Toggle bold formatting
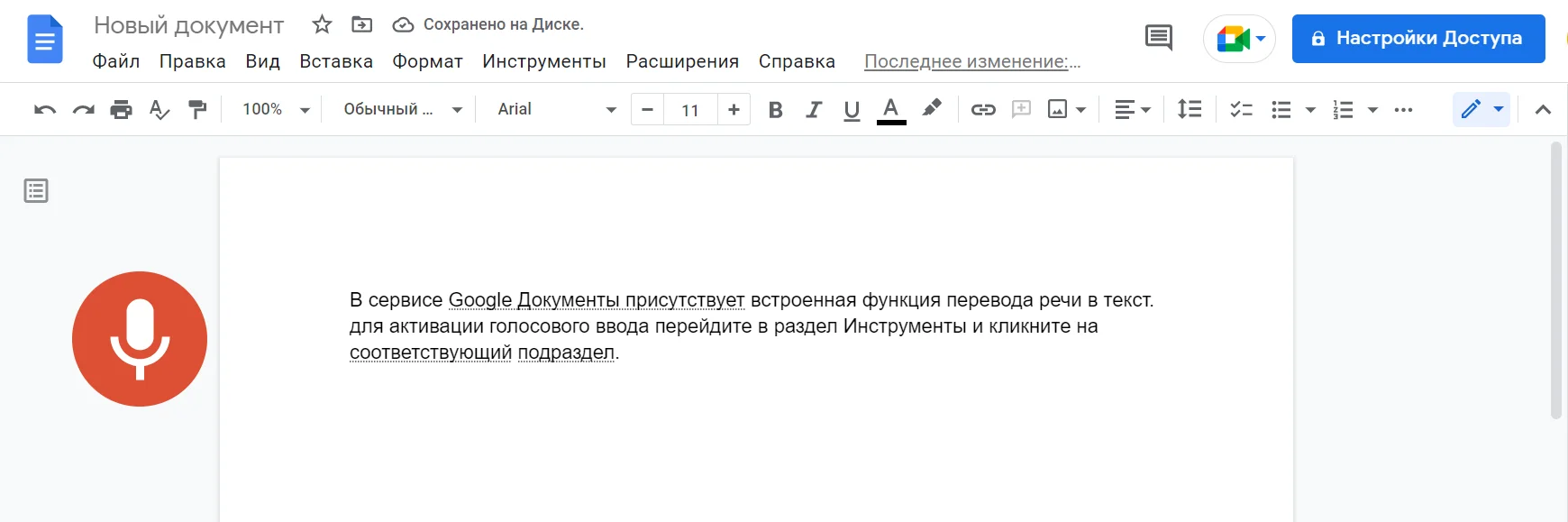 click(x=775, y=110)
